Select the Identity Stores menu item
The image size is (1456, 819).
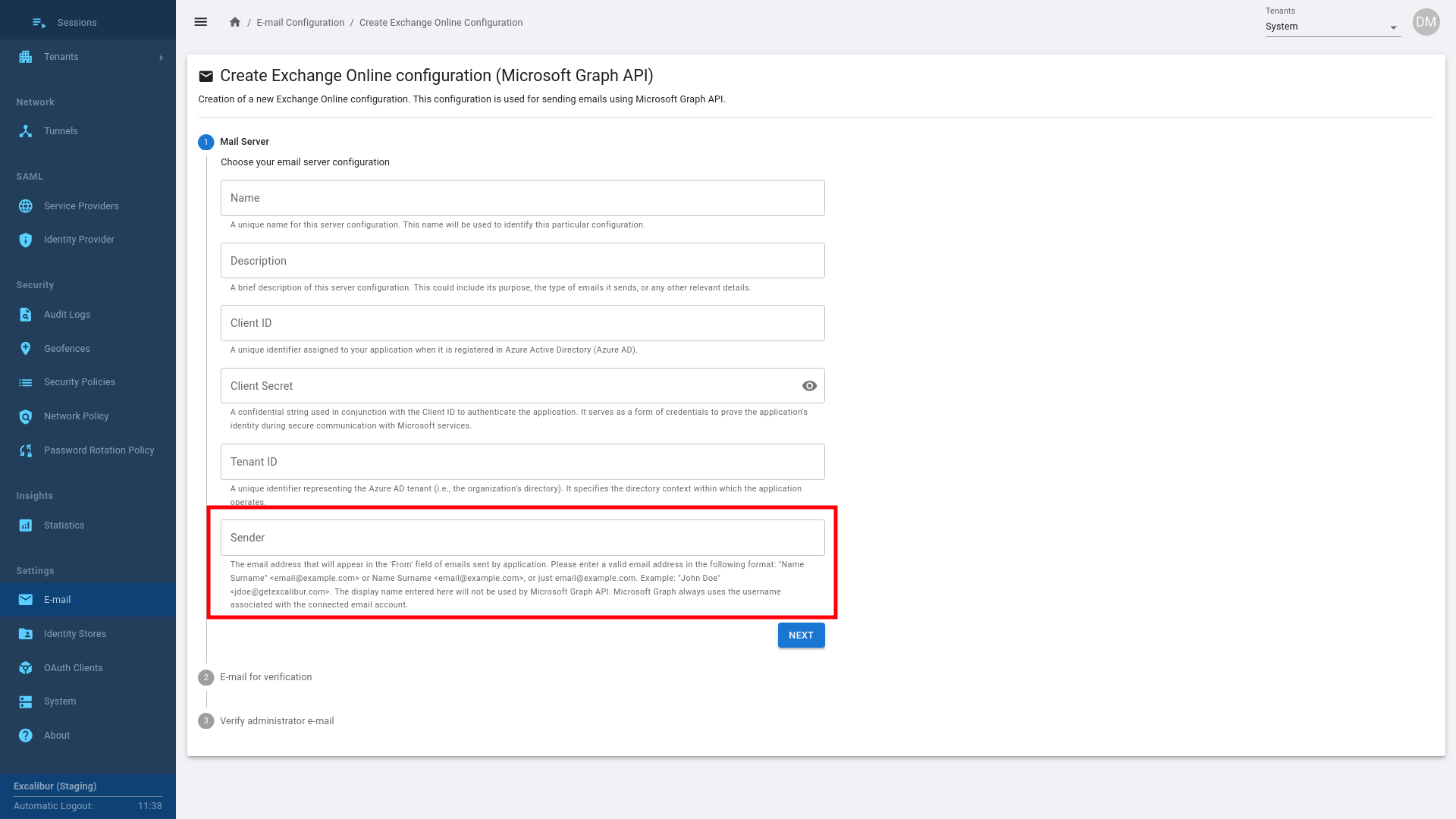(x=74, y=634)
